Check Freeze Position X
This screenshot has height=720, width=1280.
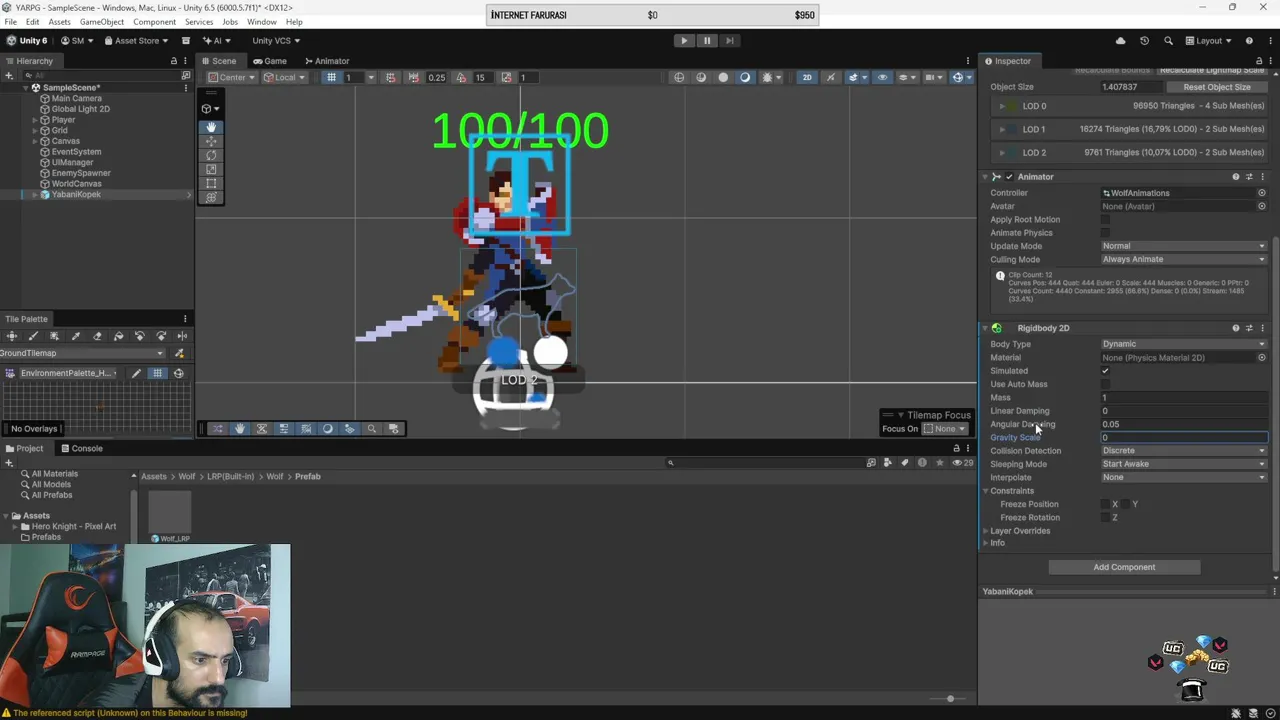click(x=1105, y=504)
